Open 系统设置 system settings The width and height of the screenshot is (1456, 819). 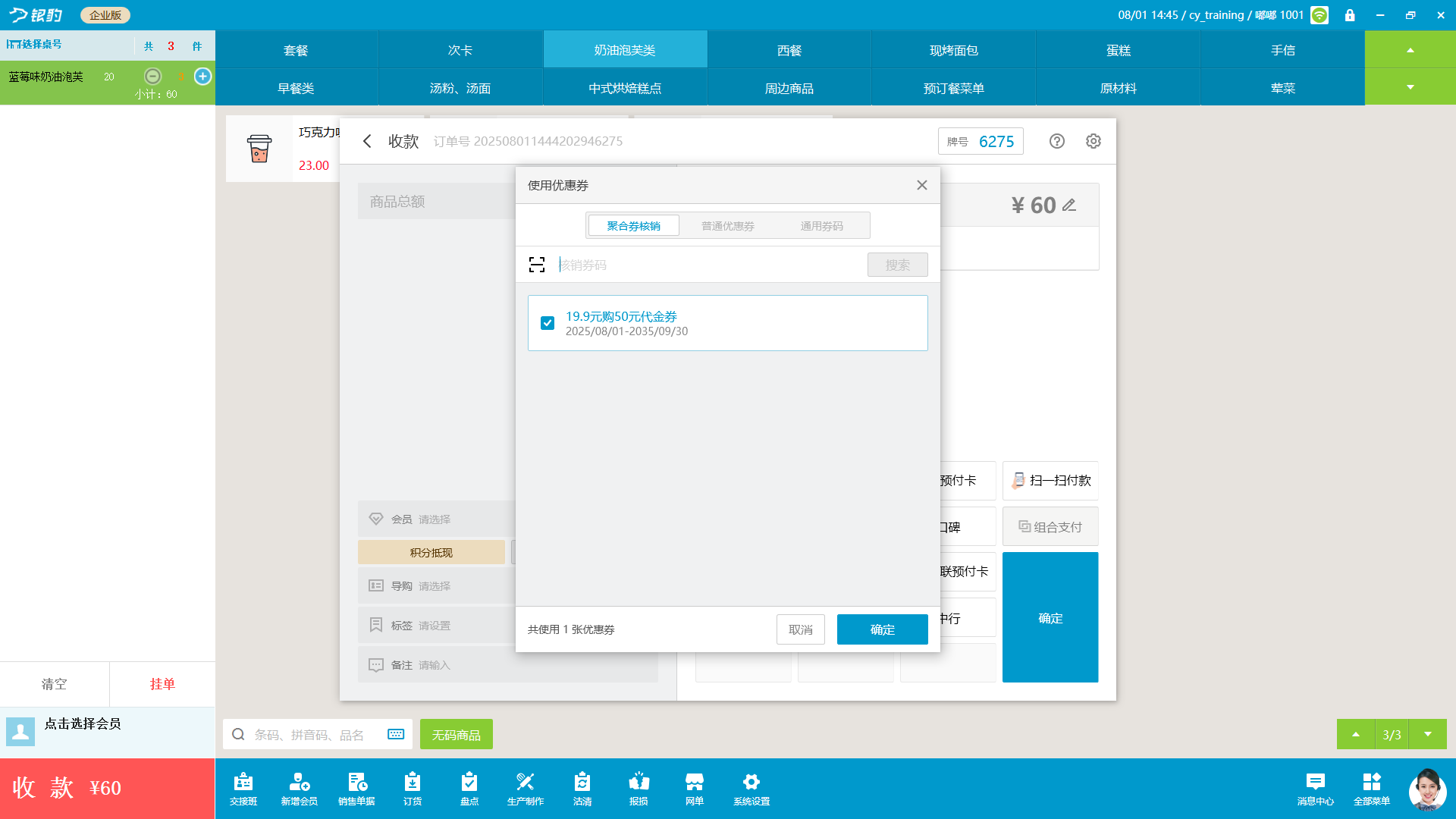(x=752, y=789)
